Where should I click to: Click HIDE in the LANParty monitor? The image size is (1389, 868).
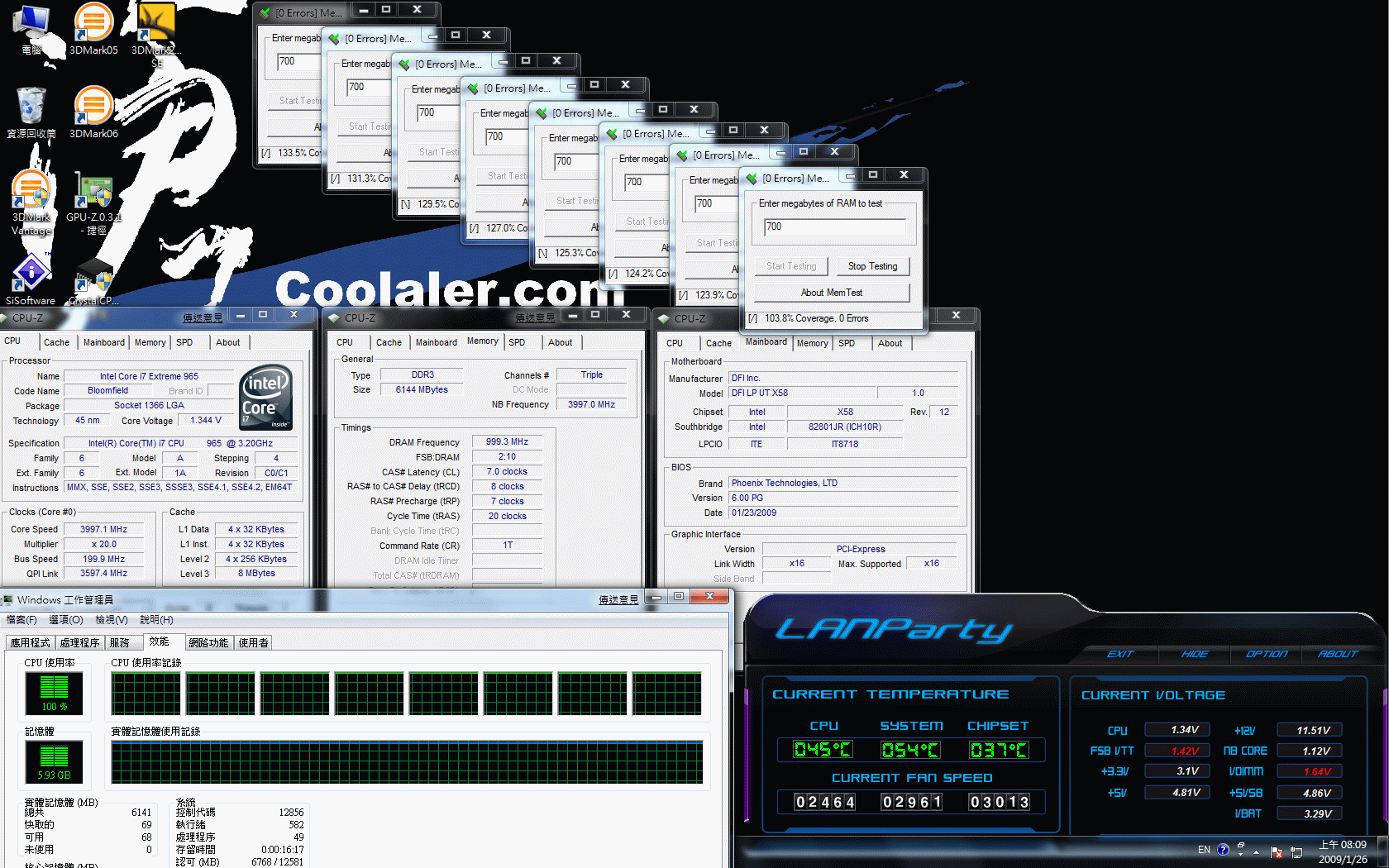1195,654
